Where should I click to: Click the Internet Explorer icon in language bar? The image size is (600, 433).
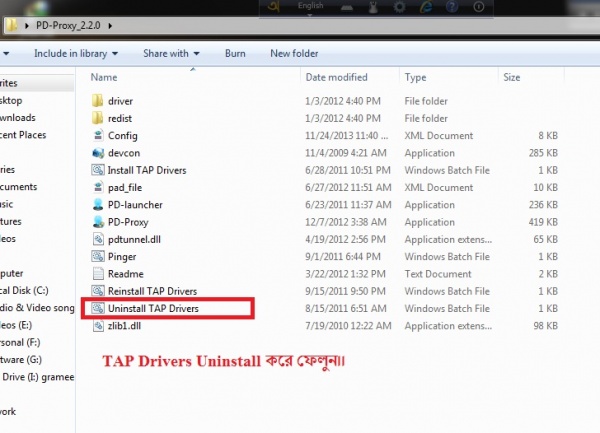(x=426, y=7)
